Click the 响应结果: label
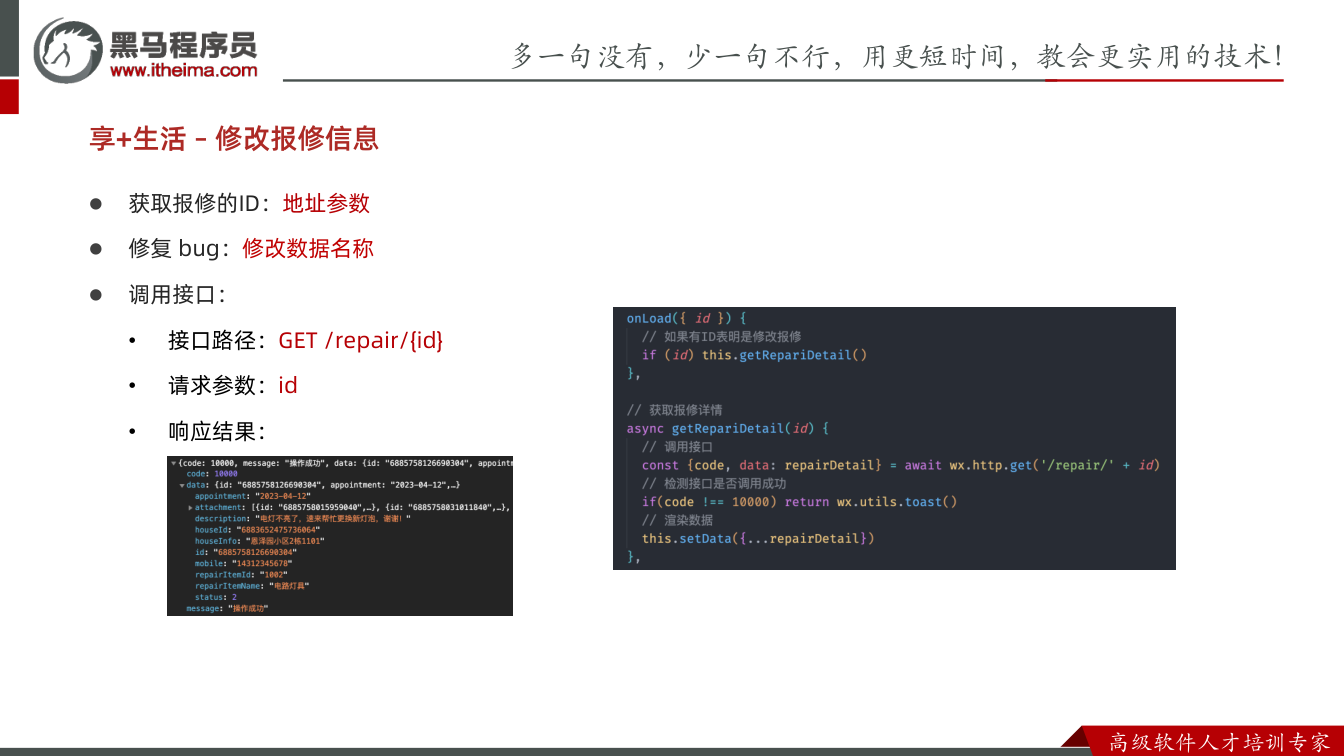 [x=217, y=432]
